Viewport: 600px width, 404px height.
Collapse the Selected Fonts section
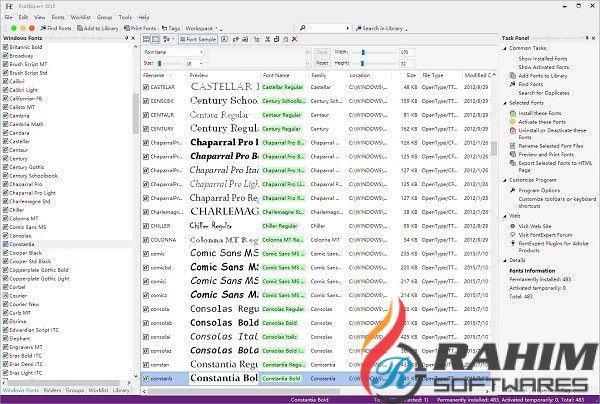(x=505, y=103)
